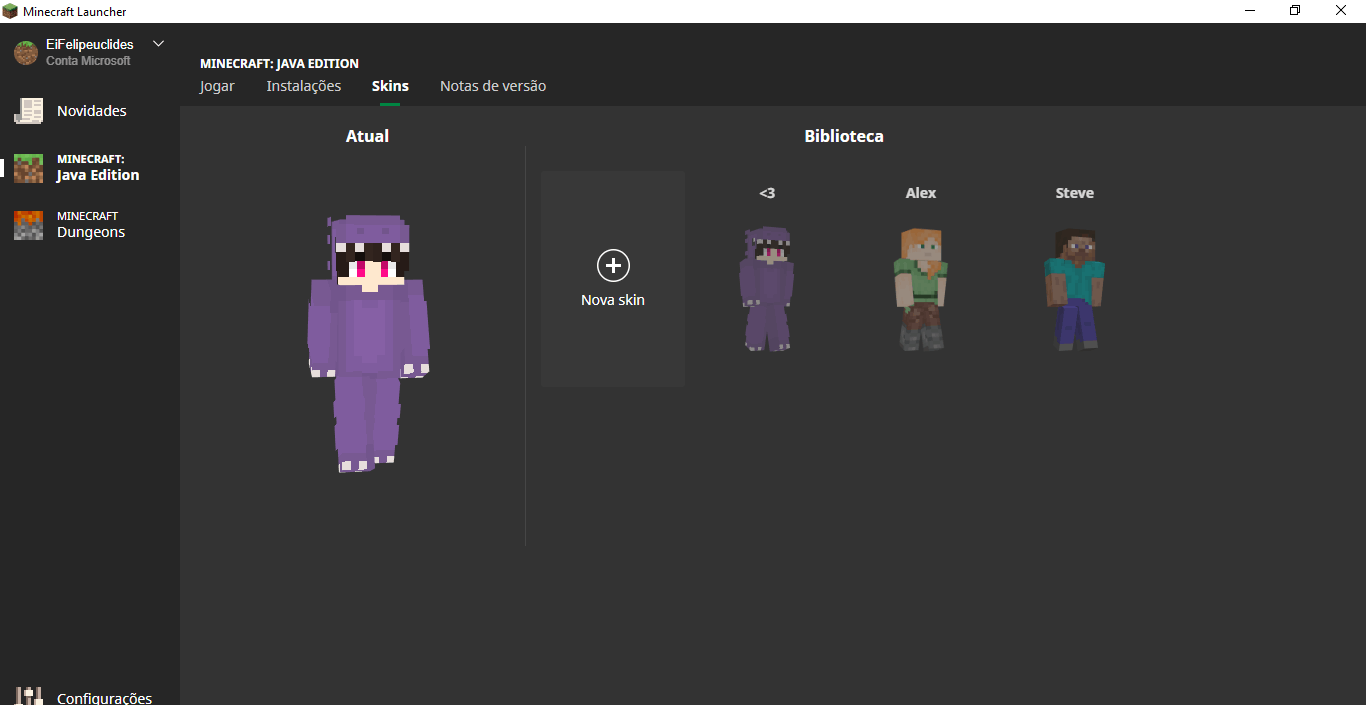This screenshot has height=705, width=1366.
Task: Open Configurações settings icon
Action: tap(28, 697)
